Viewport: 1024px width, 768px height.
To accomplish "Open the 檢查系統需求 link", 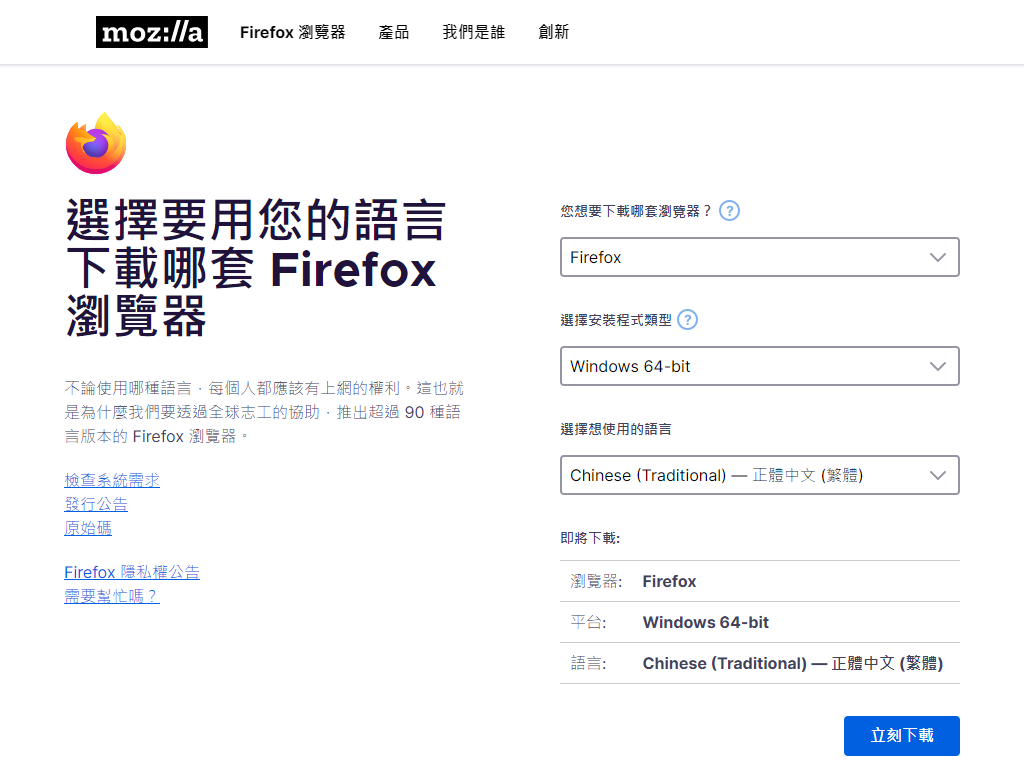I will coord(112,480).
